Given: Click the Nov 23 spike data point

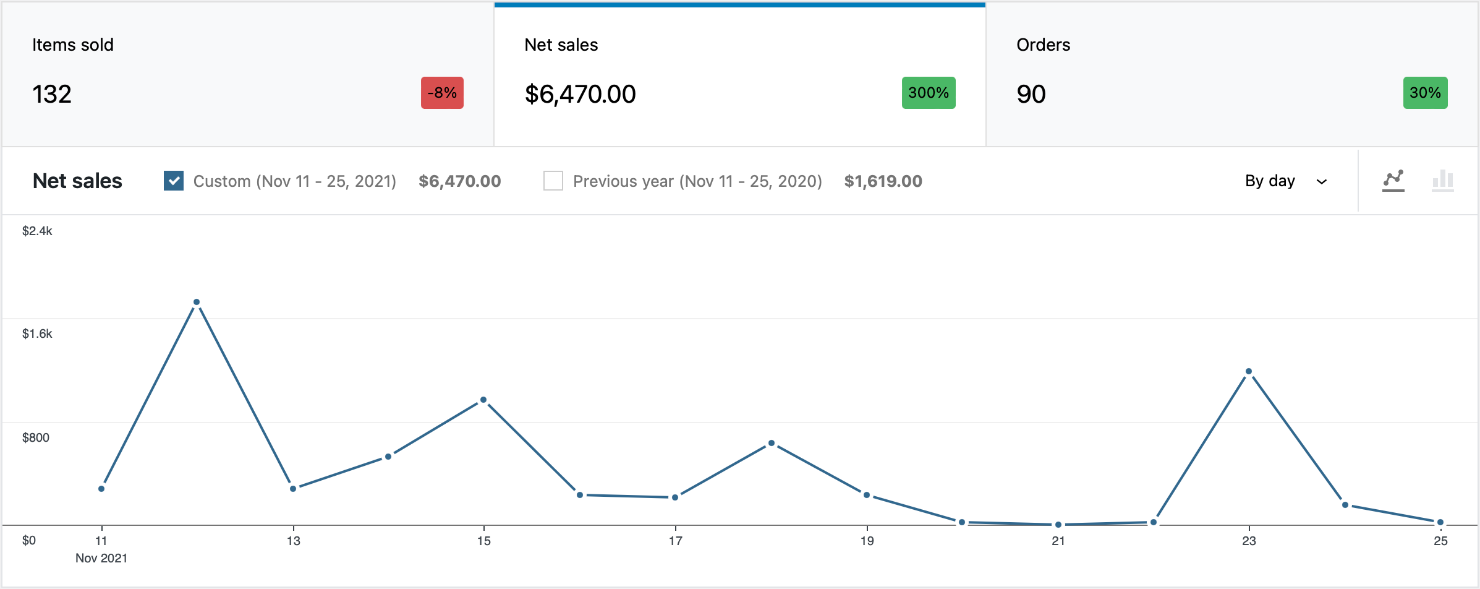Looking at the screenshot, I should [1249, 370].
